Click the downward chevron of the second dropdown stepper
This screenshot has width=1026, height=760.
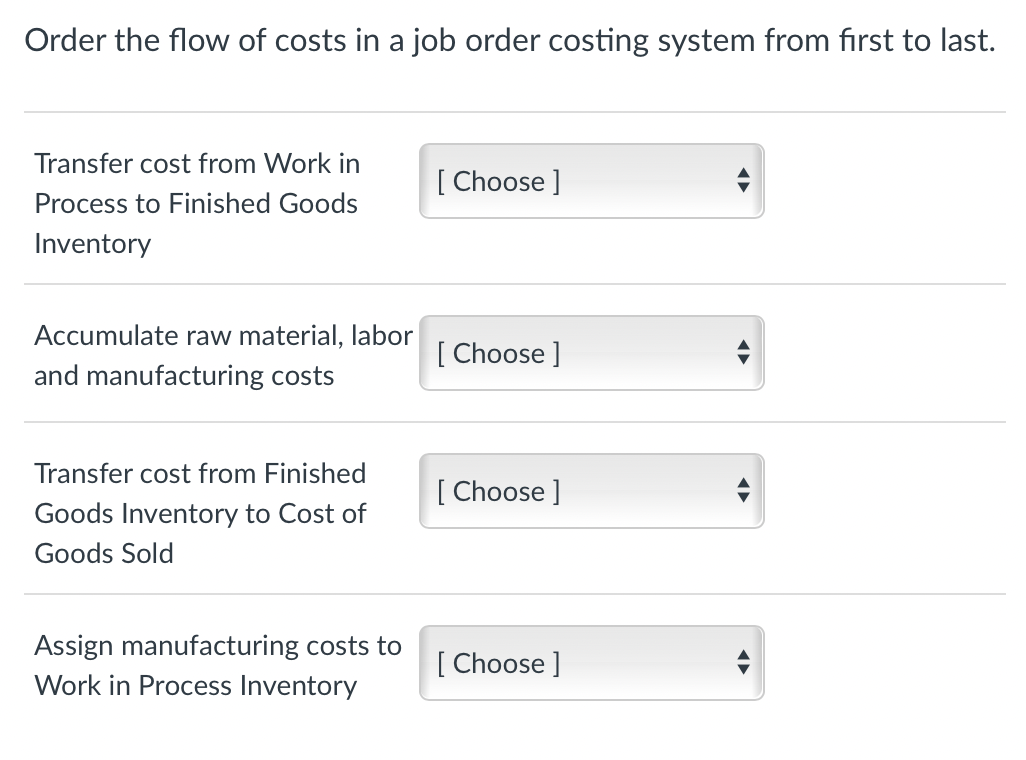pos(743,360)
